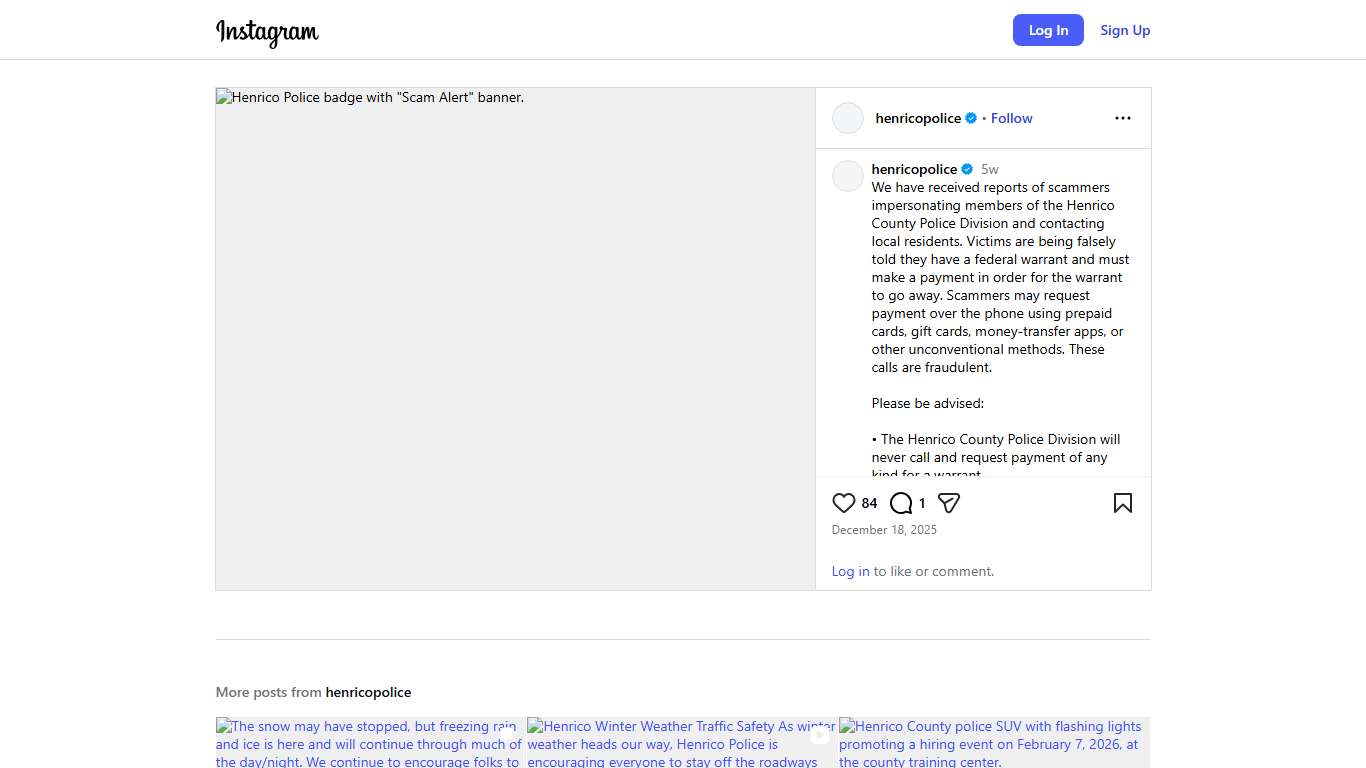1366x768 pixels.
Task: Open the freezing rain and ice post
Action: 370,743
